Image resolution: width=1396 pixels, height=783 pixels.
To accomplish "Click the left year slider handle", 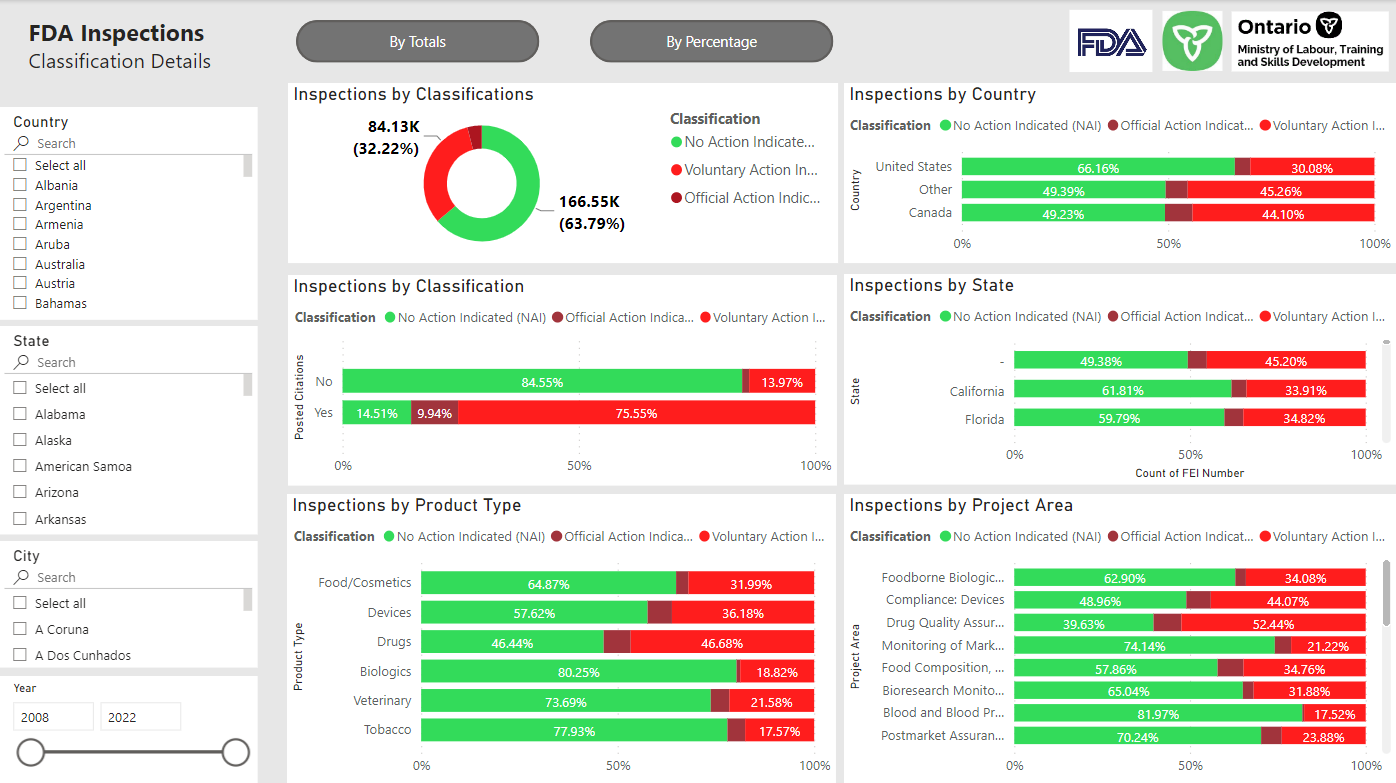I will 31,752.
